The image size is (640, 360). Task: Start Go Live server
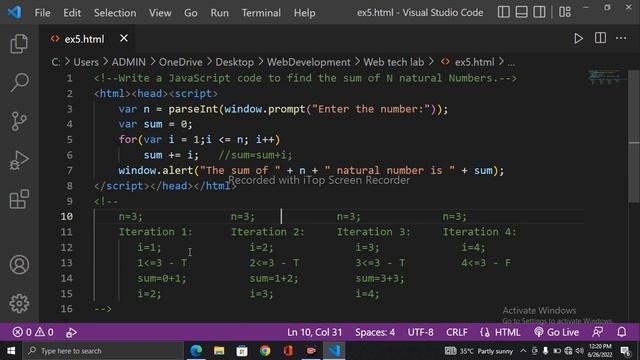(556, 332)
